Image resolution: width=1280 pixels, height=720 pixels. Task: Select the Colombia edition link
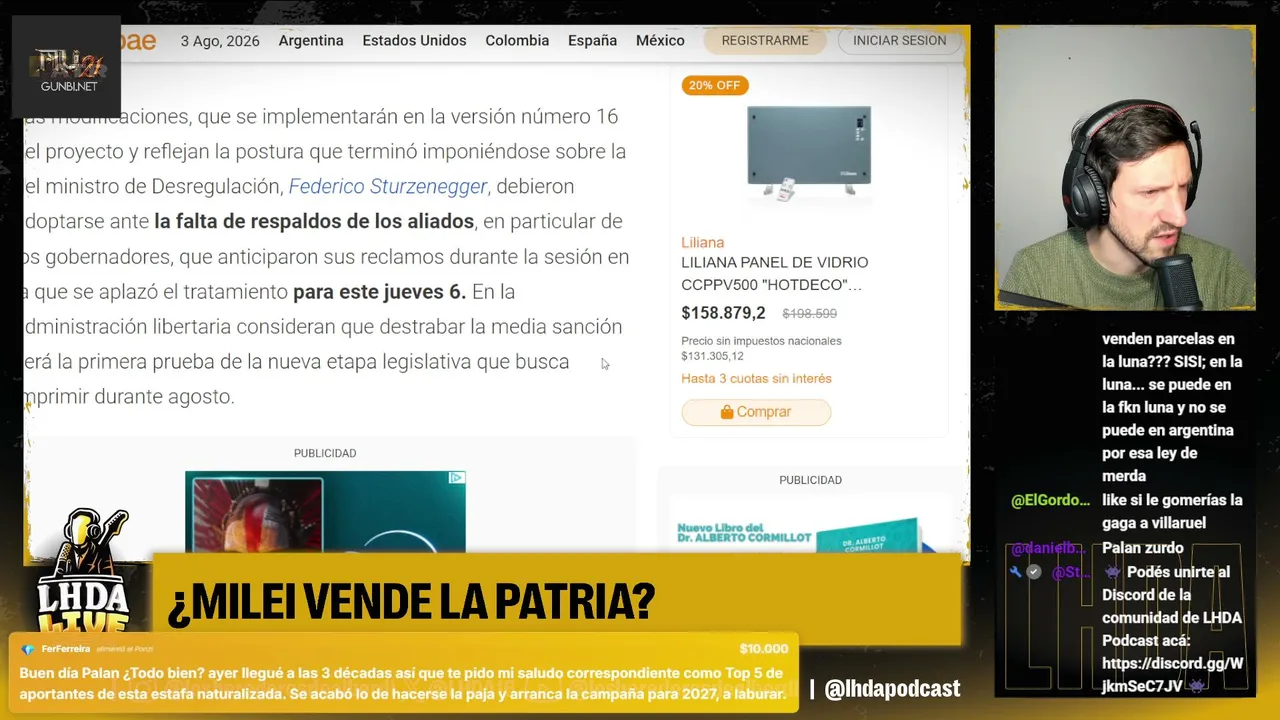517,41
